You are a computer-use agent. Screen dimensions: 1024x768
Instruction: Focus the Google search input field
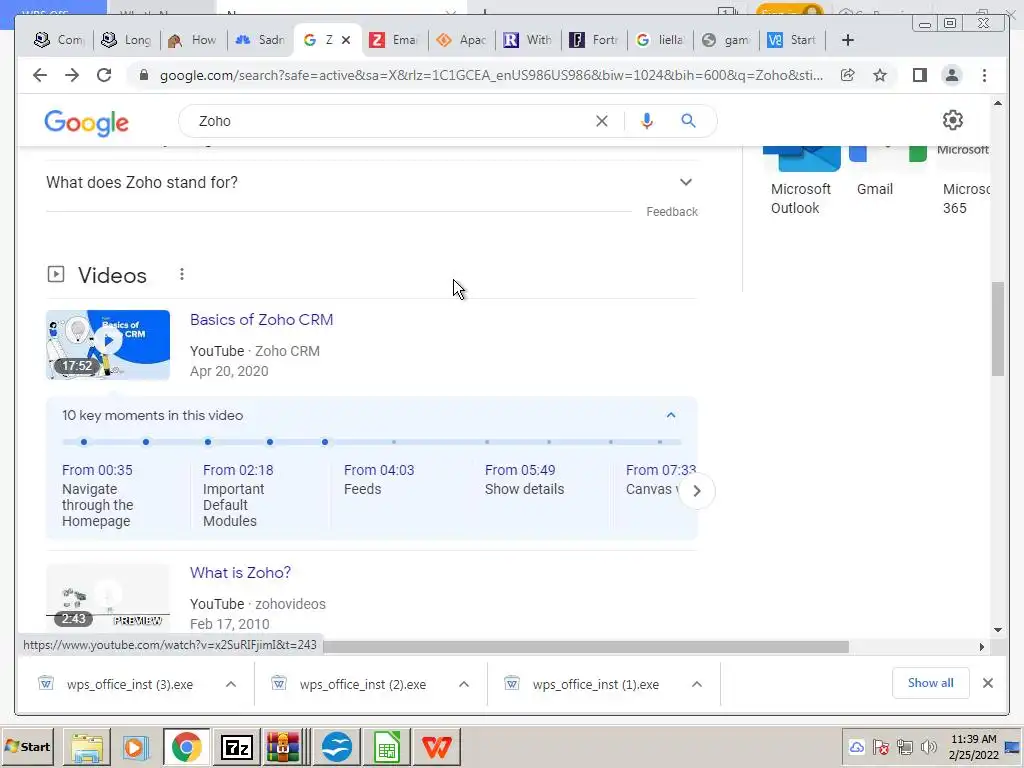(x=392, y=121)
